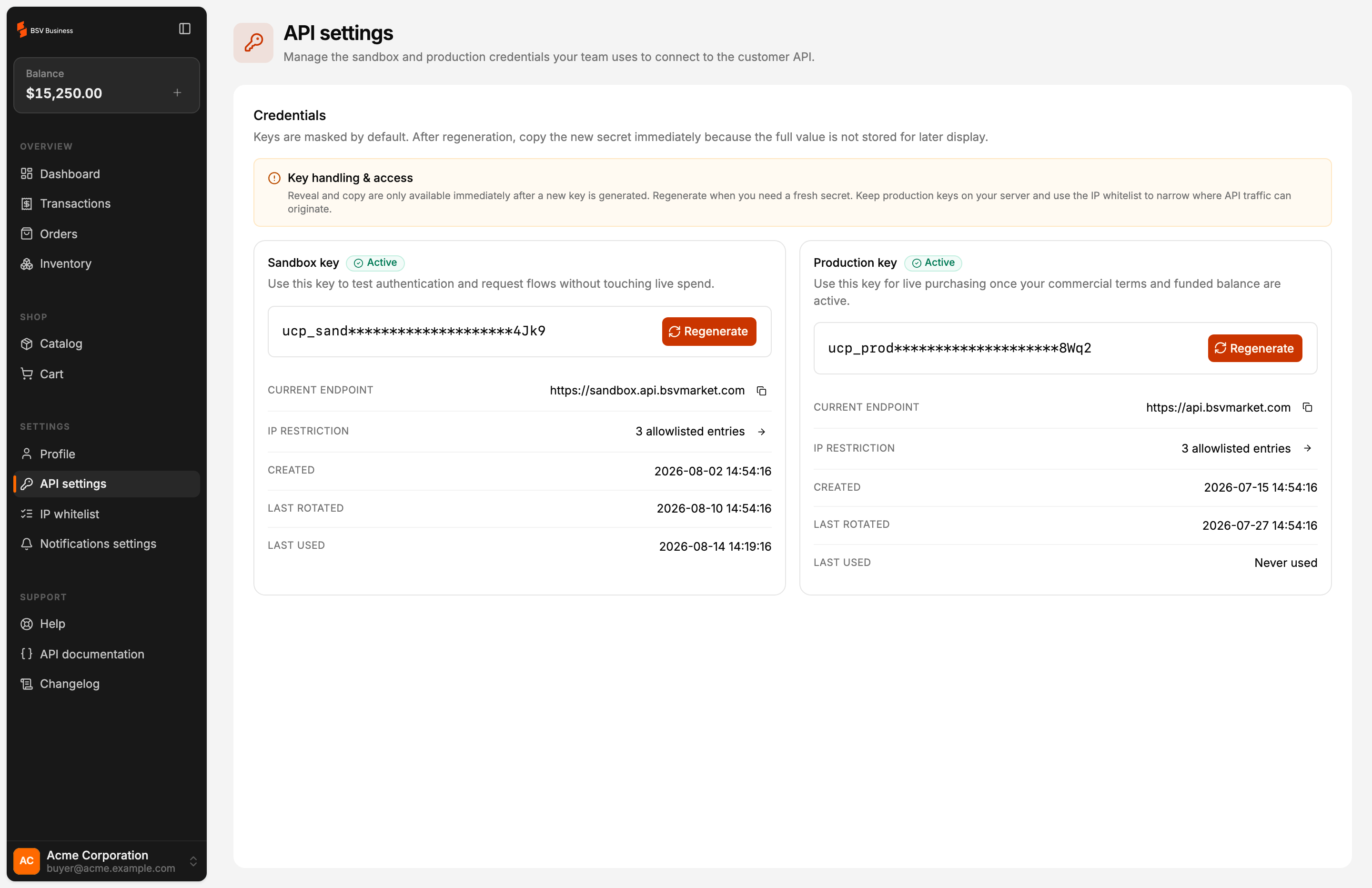Click the Catalog cube icon

tap(27, 343)
